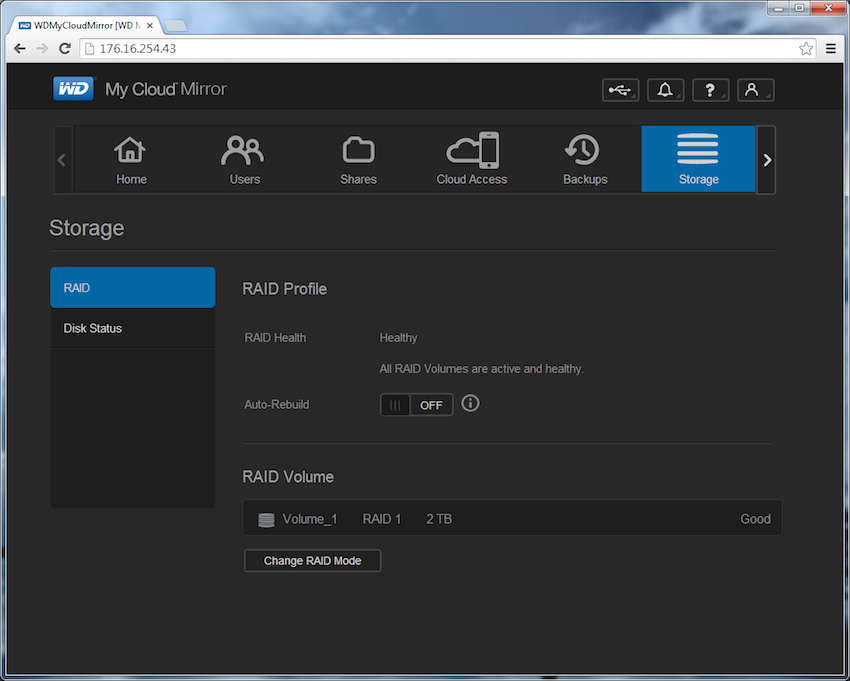
Task: Click the Change RAID Mode button
Action: [312, 561]
